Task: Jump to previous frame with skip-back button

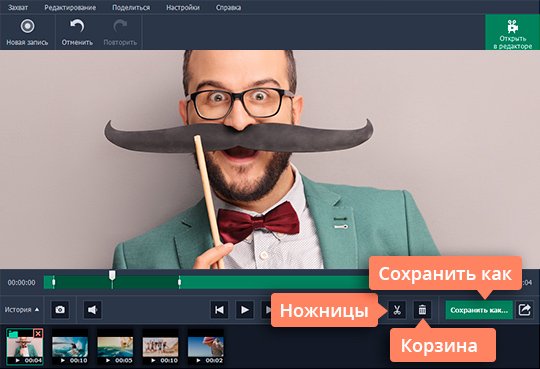Action: (219, 310)
